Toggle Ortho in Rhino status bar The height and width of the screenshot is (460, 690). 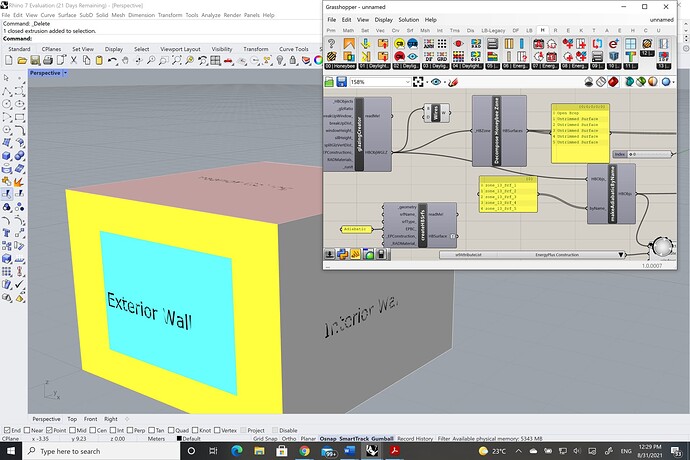pos(289,439)
